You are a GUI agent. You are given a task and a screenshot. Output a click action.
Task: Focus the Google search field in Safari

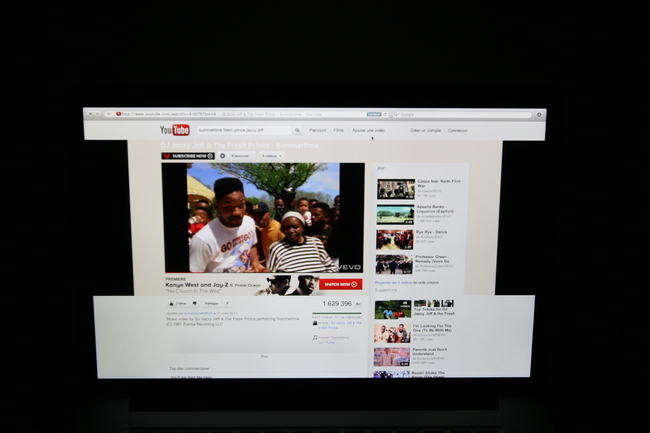tap(461, 114)
